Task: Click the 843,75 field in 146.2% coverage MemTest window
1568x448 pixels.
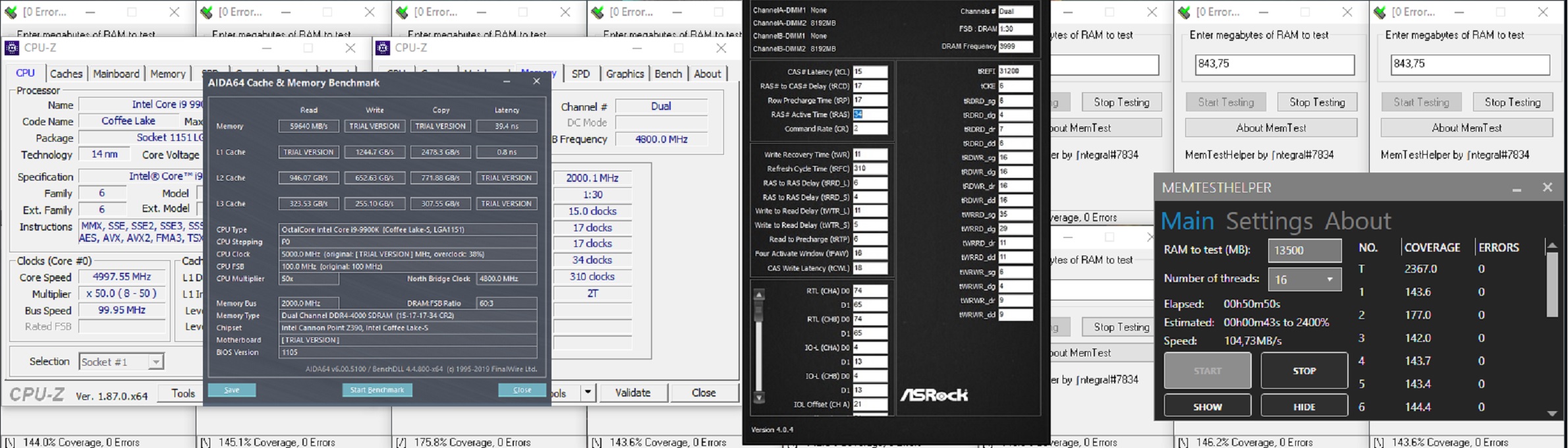Action: click(x=1275, y=64)
